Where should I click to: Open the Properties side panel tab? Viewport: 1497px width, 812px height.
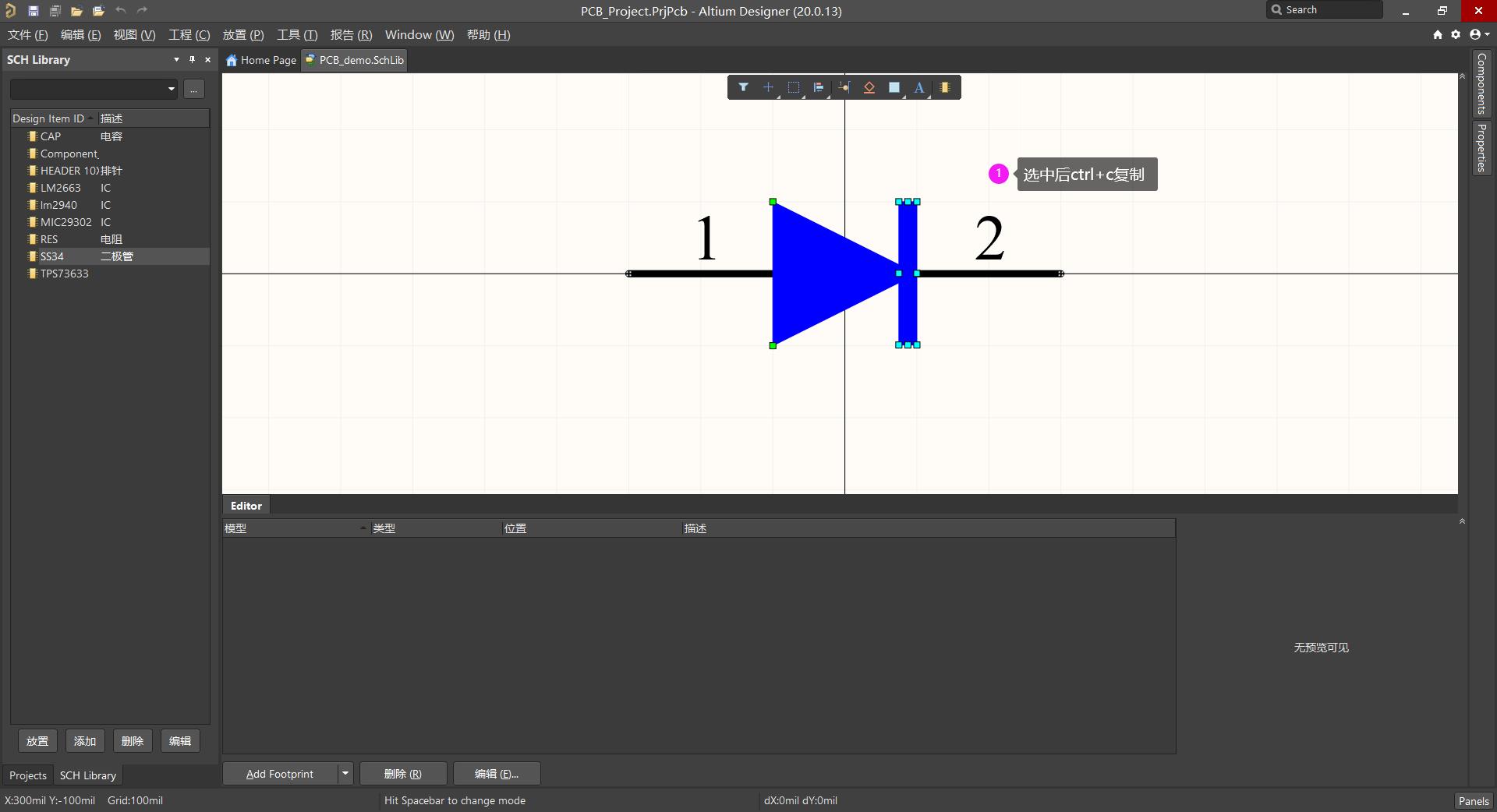tap(1481, 147)
